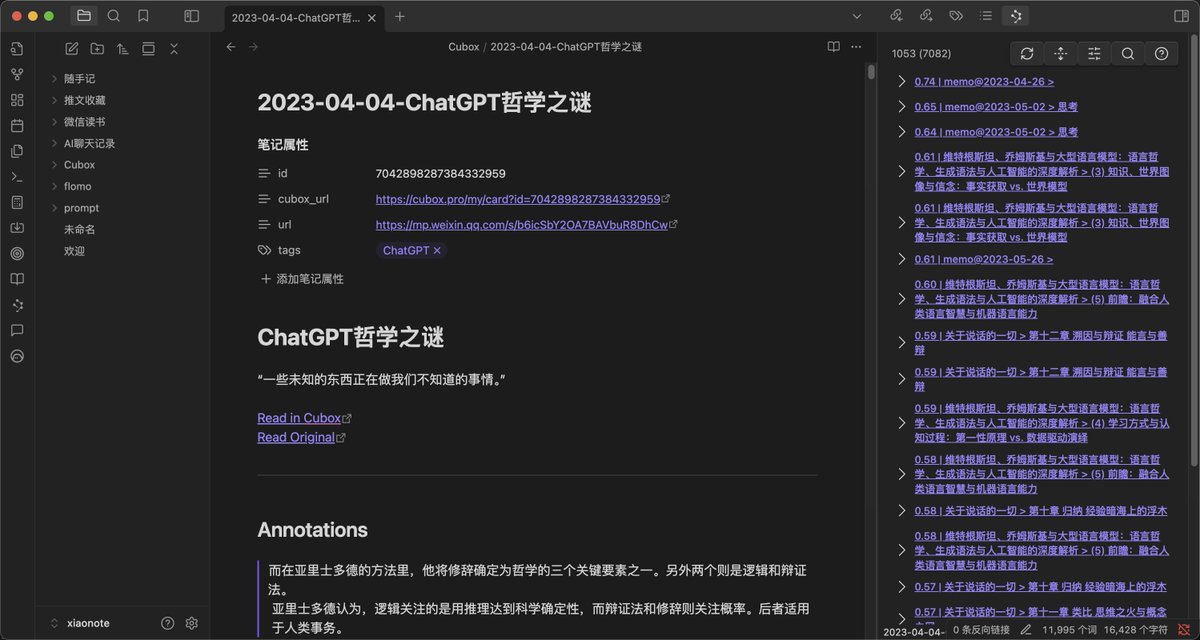
Task: Open the bookmarks pane
Action: [x=143, y=16]
